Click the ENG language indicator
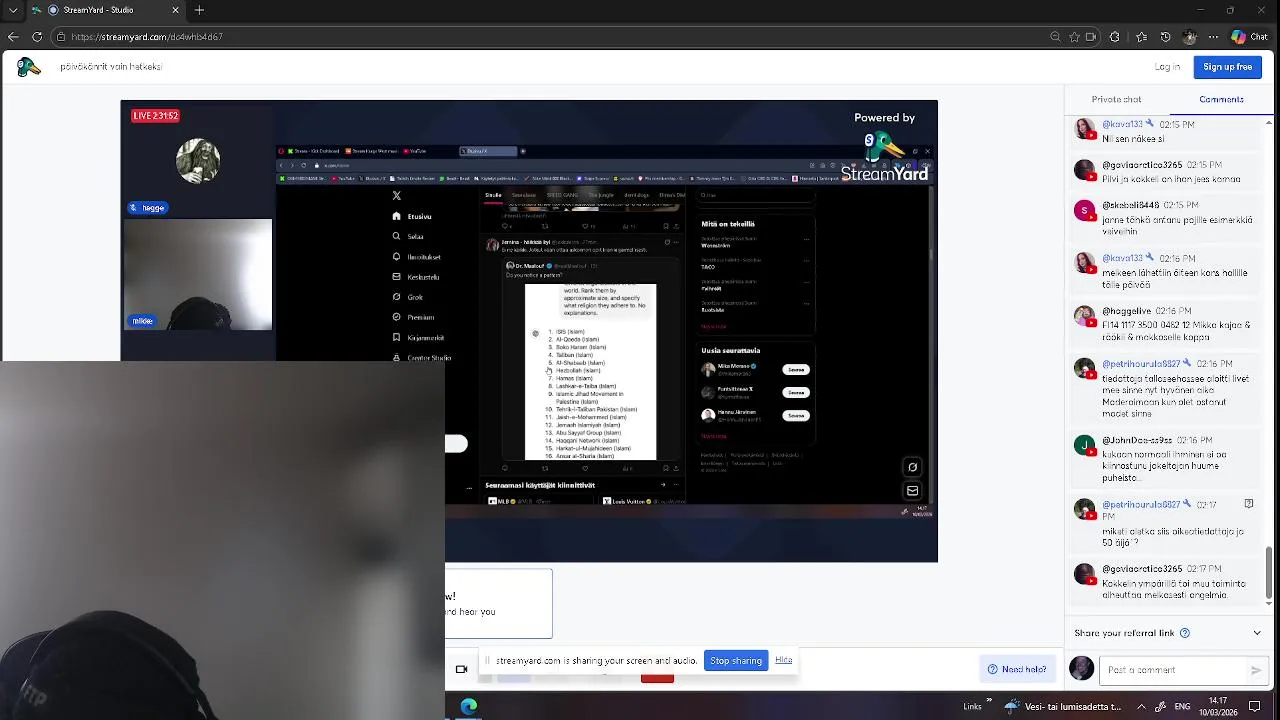 [x=1182, y=706]
